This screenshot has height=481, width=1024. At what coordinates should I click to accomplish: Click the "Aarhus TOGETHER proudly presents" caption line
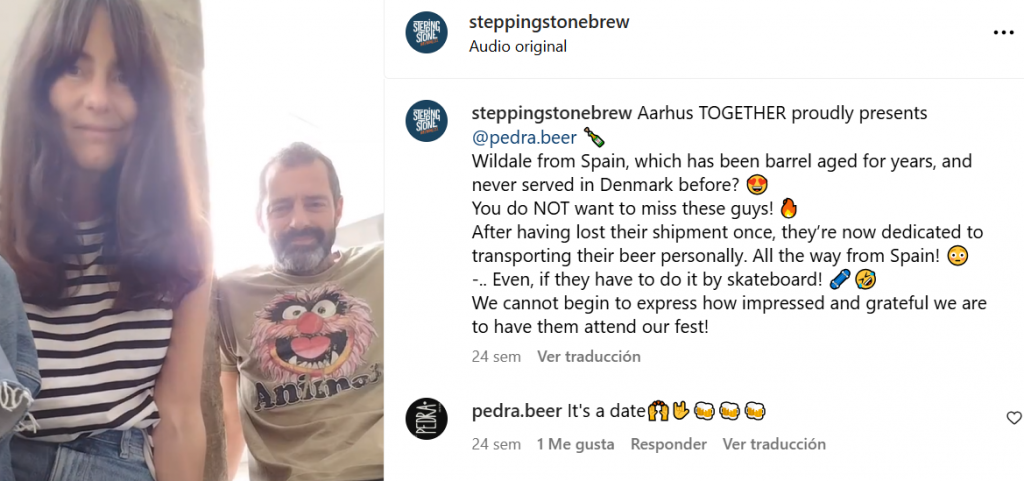click(782, 114)
